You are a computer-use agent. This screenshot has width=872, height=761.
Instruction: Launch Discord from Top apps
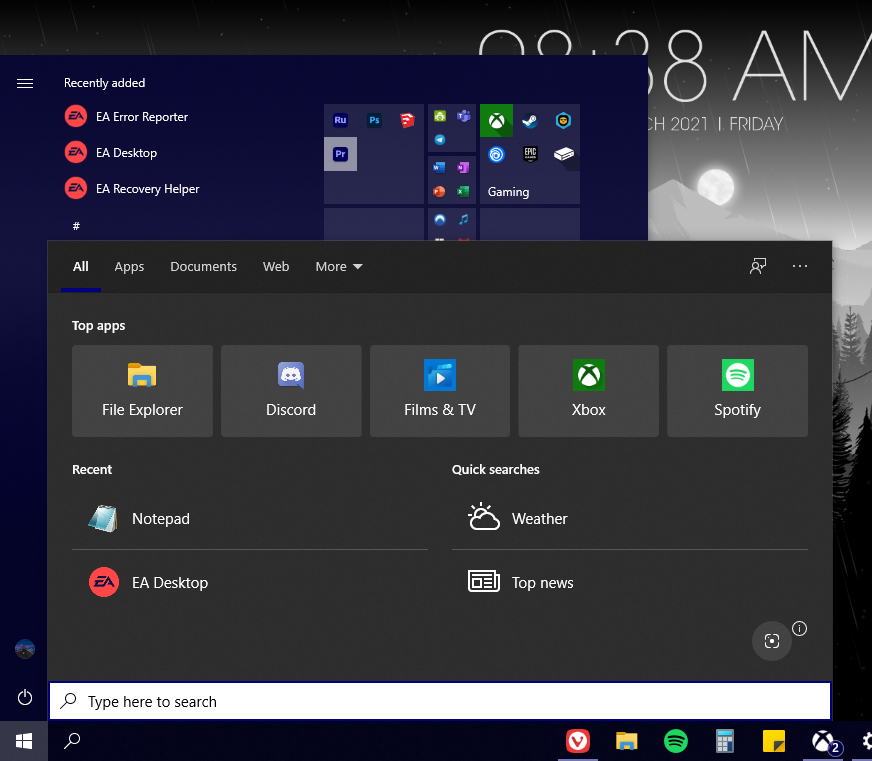click(291, 391)
